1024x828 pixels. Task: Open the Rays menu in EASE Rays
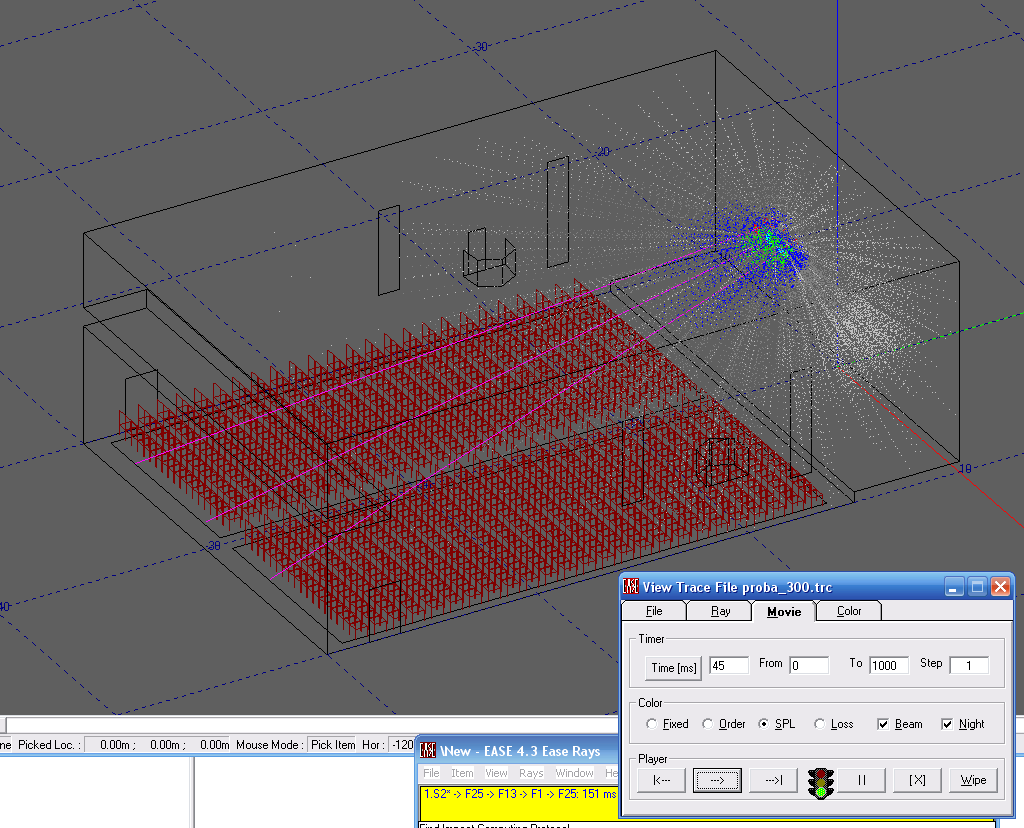(x=531, y=772)
